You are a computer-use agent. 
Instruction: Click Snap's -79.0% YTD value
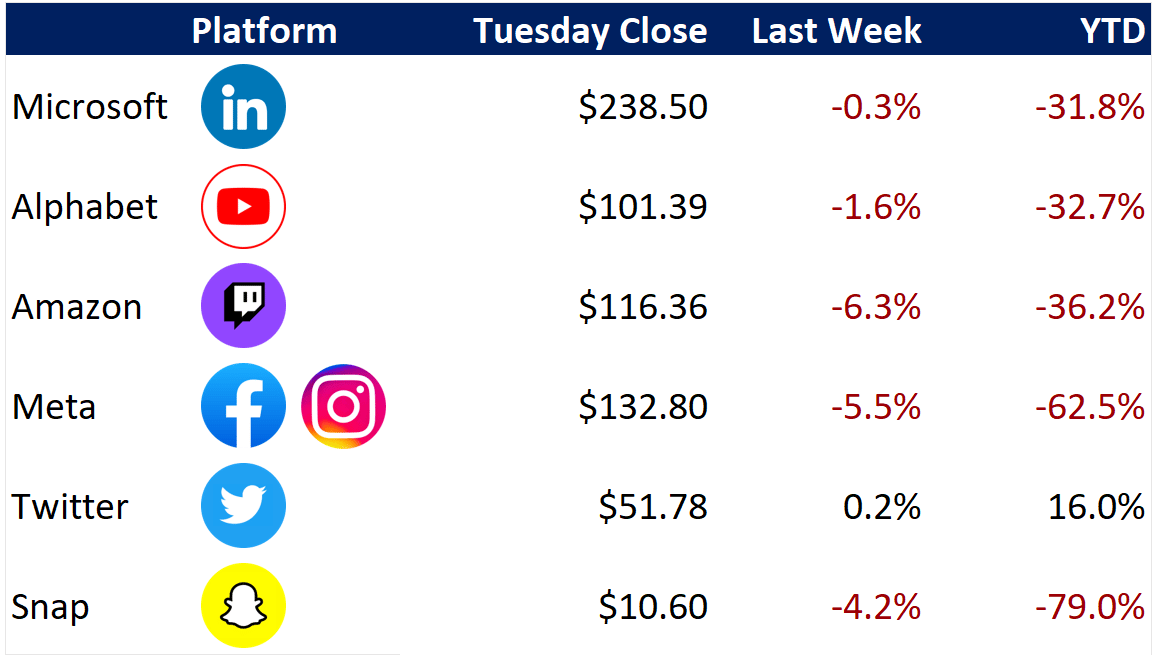point(1090,607)
